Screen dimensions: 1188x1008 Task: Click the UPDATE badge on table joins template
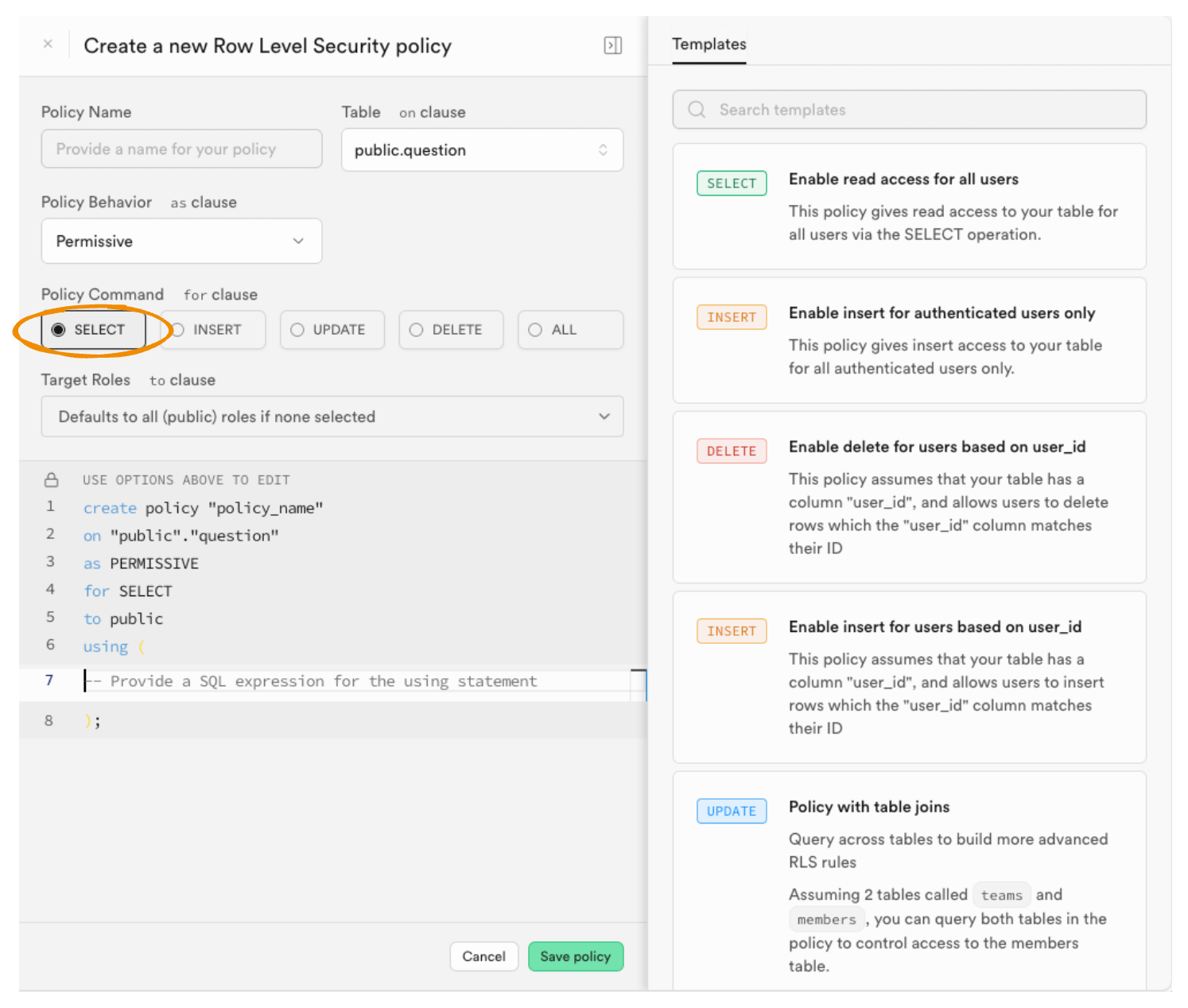tap(731, 812)
